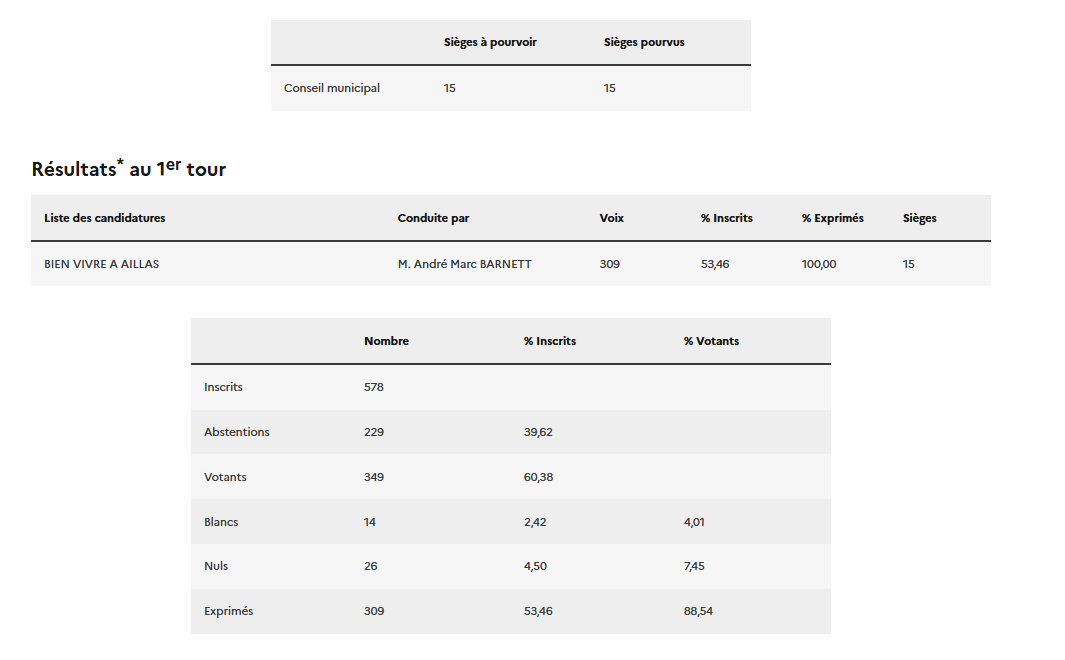This screenshot has width=1065, height=660.
Task: Click the "Conduite par" column header
Action: click(433, 218)
